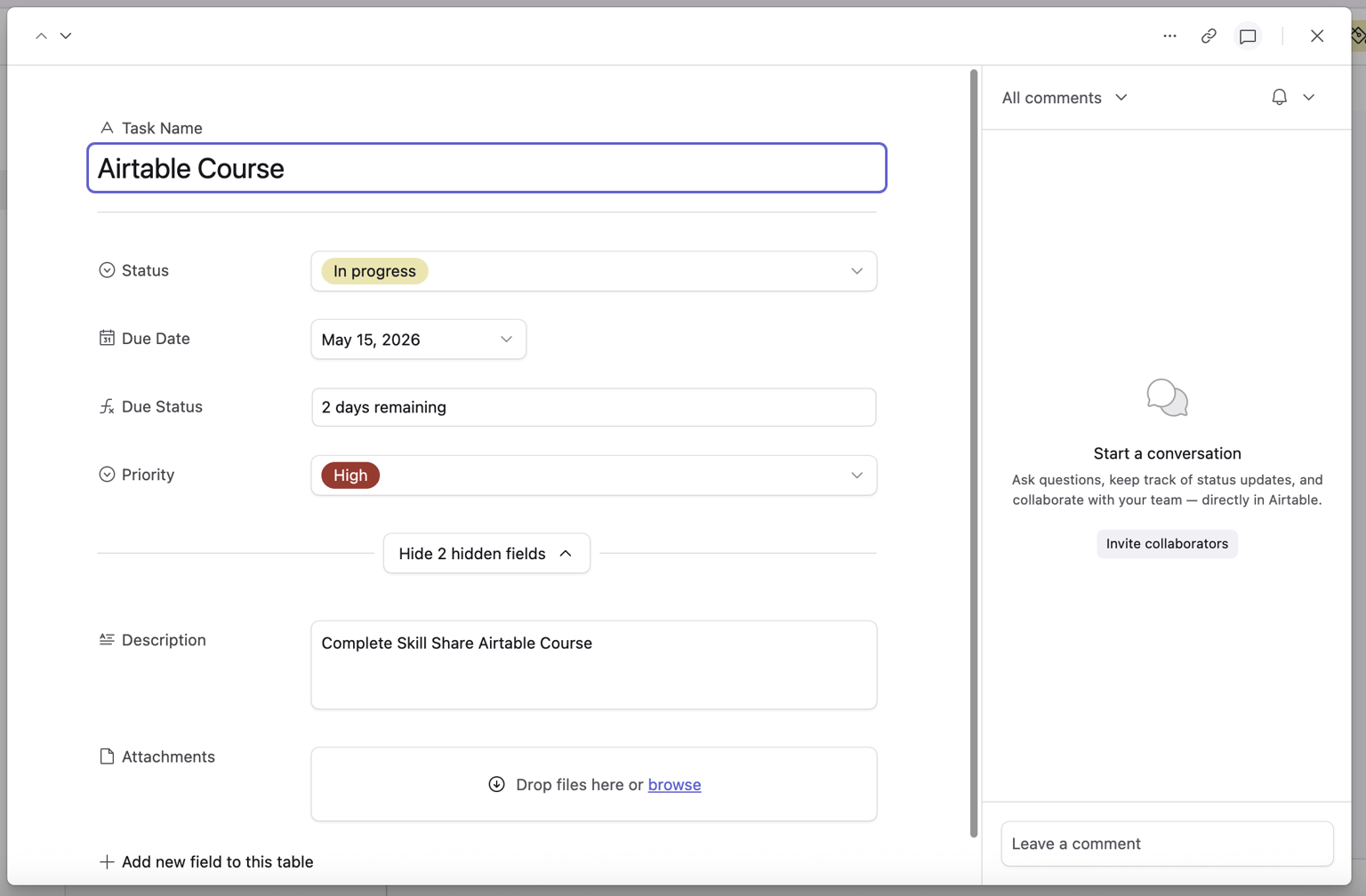Image resolution: width=1366 pixels, height=896 pixels.
Task: Open notification bell settings
Action: tap(1279, 97)
